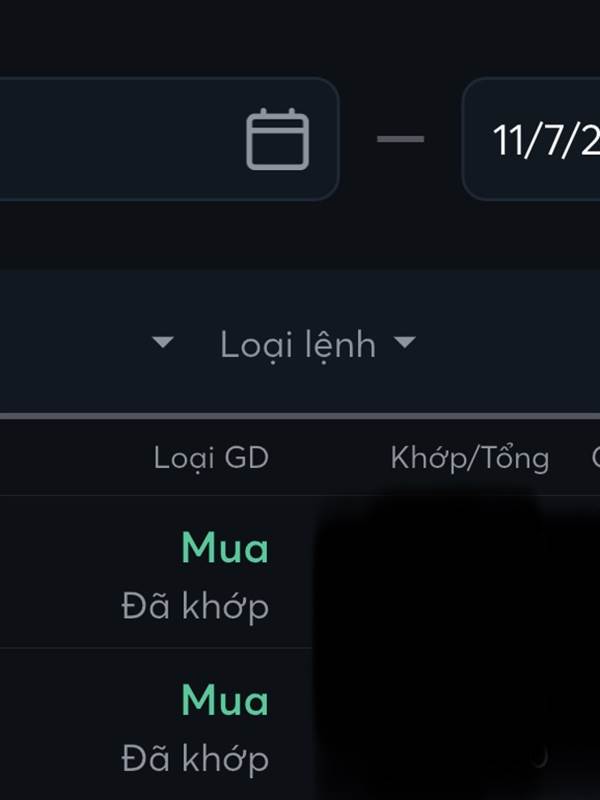The width and height of the screenshot is (600, 800).
Task: Select the first green Mua order label
Action: coord(225,548)
